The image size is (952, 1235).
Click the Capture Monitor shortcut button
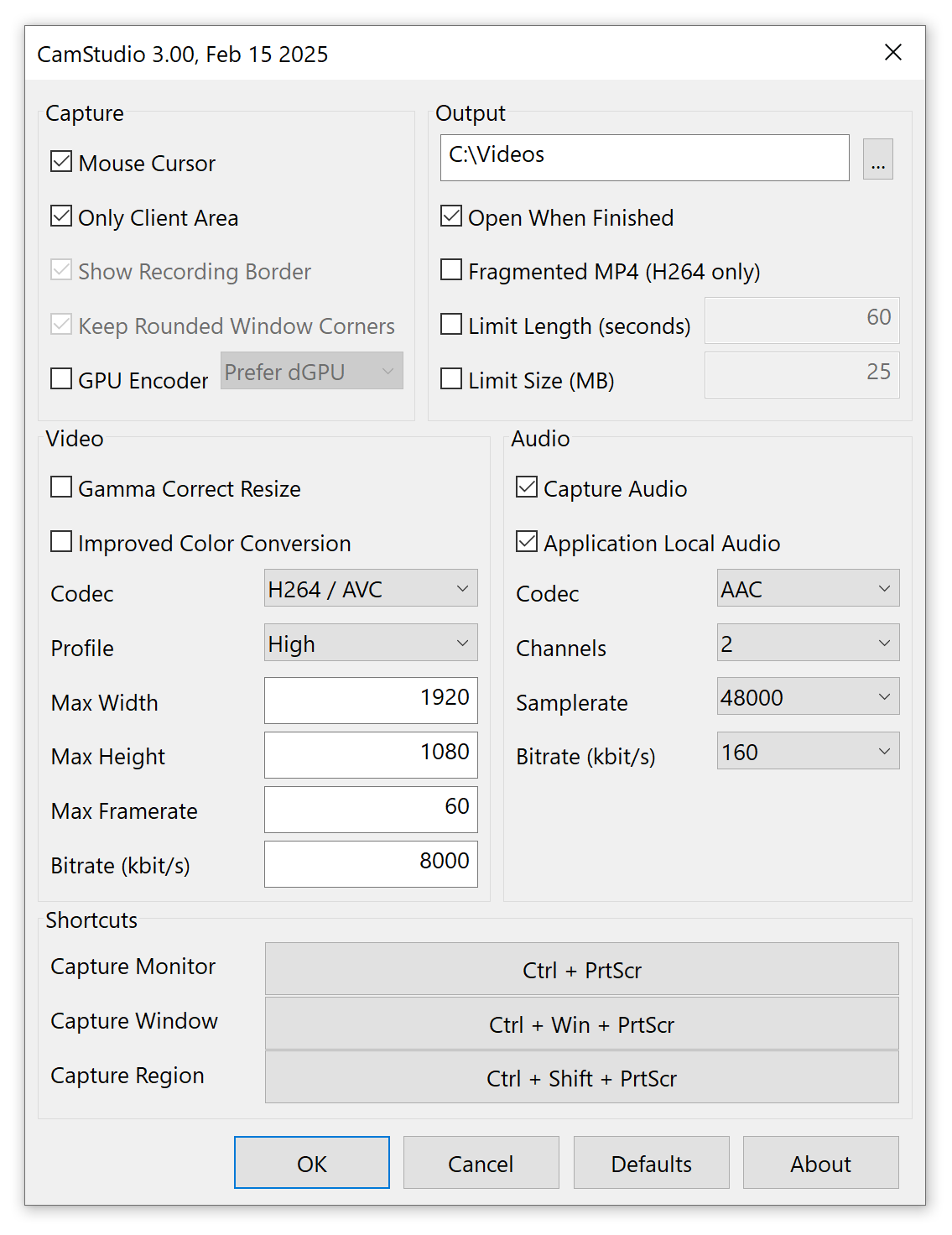(581, 970)
